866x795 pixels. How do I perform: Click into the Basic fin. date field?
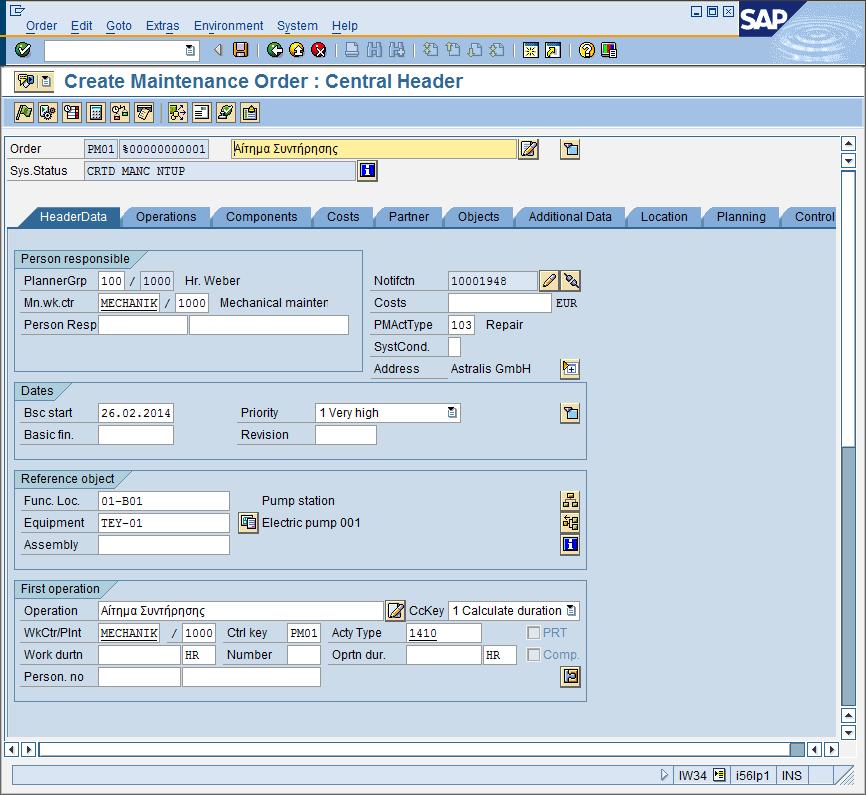coord(136,435)
